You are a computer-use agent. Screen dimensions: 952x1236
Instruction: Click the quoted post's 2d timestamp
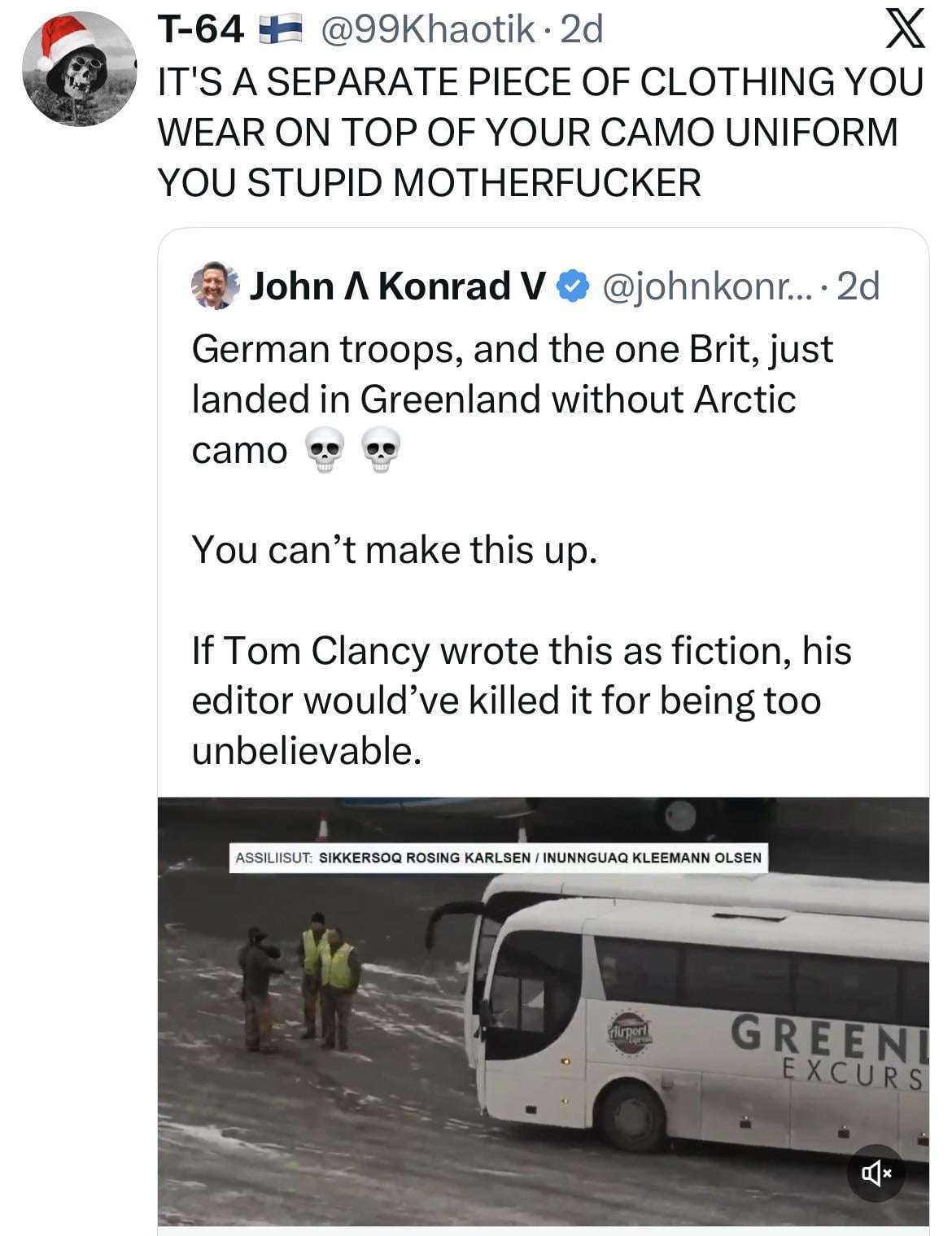pos(858,286)
